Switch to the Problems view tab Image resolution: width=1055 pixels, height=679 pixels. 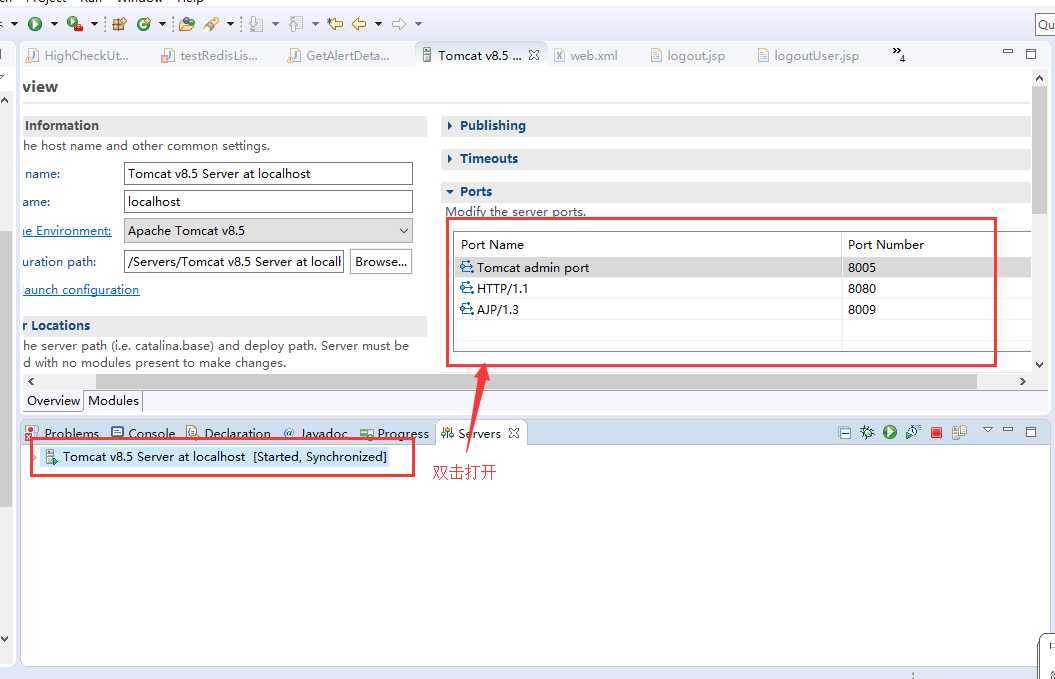tap(62, 433)
